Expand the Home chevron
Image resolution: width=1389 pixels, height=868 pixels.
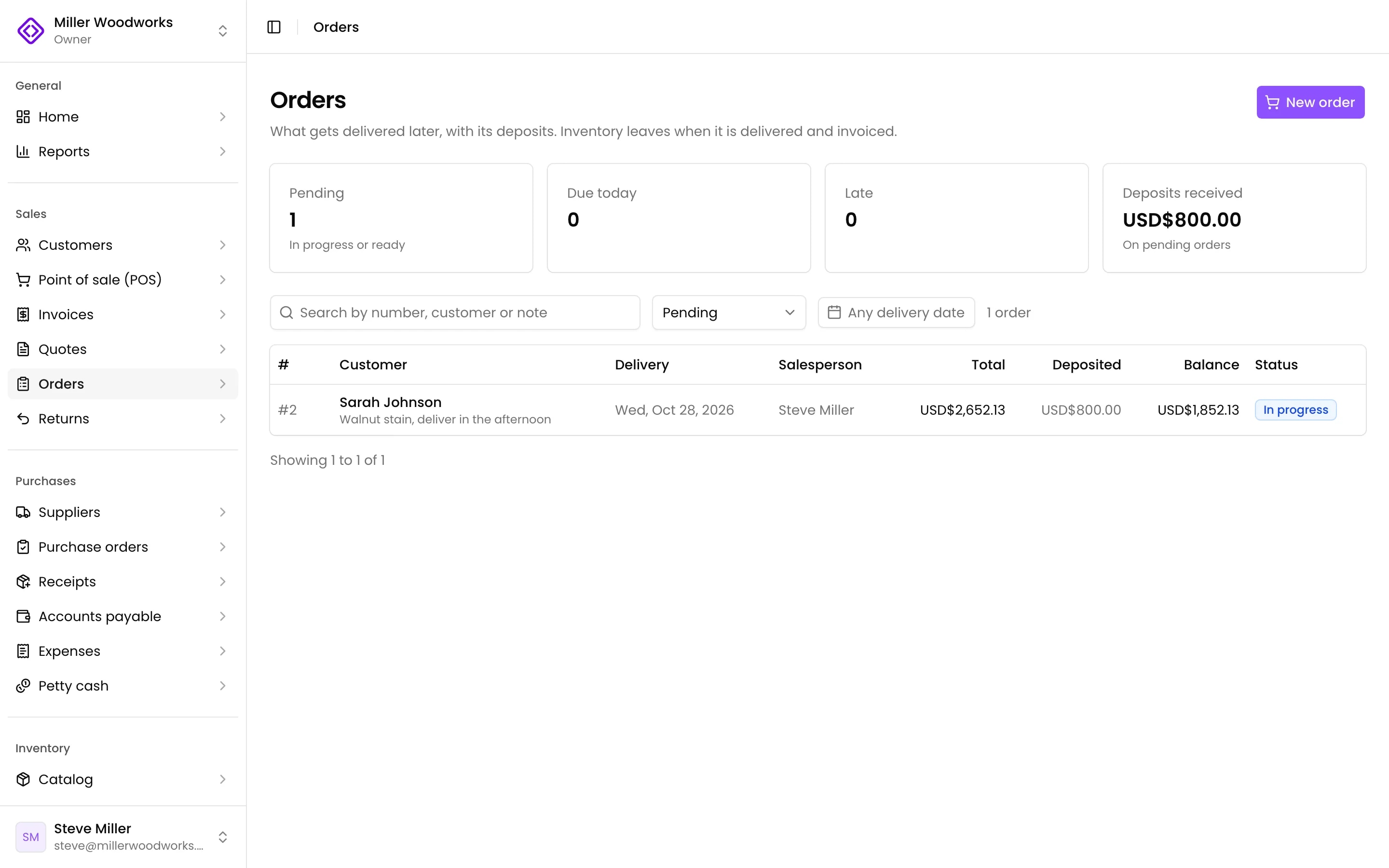223,117
